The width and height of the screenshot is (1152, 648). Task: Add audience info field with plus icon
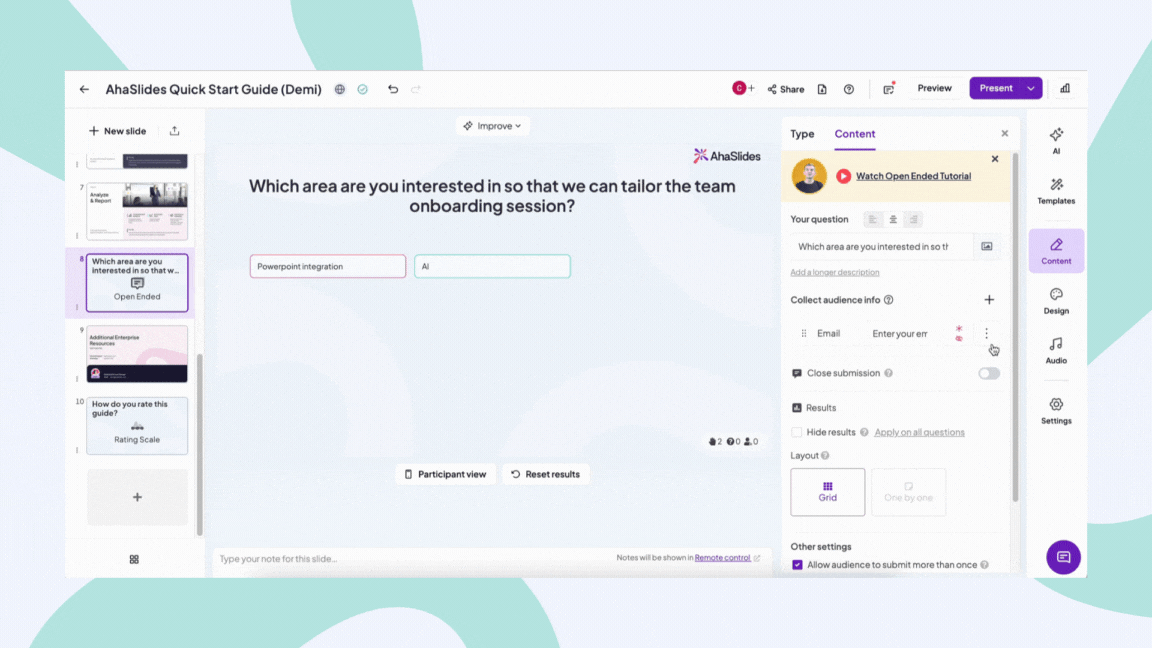click(x=989, y=300)
